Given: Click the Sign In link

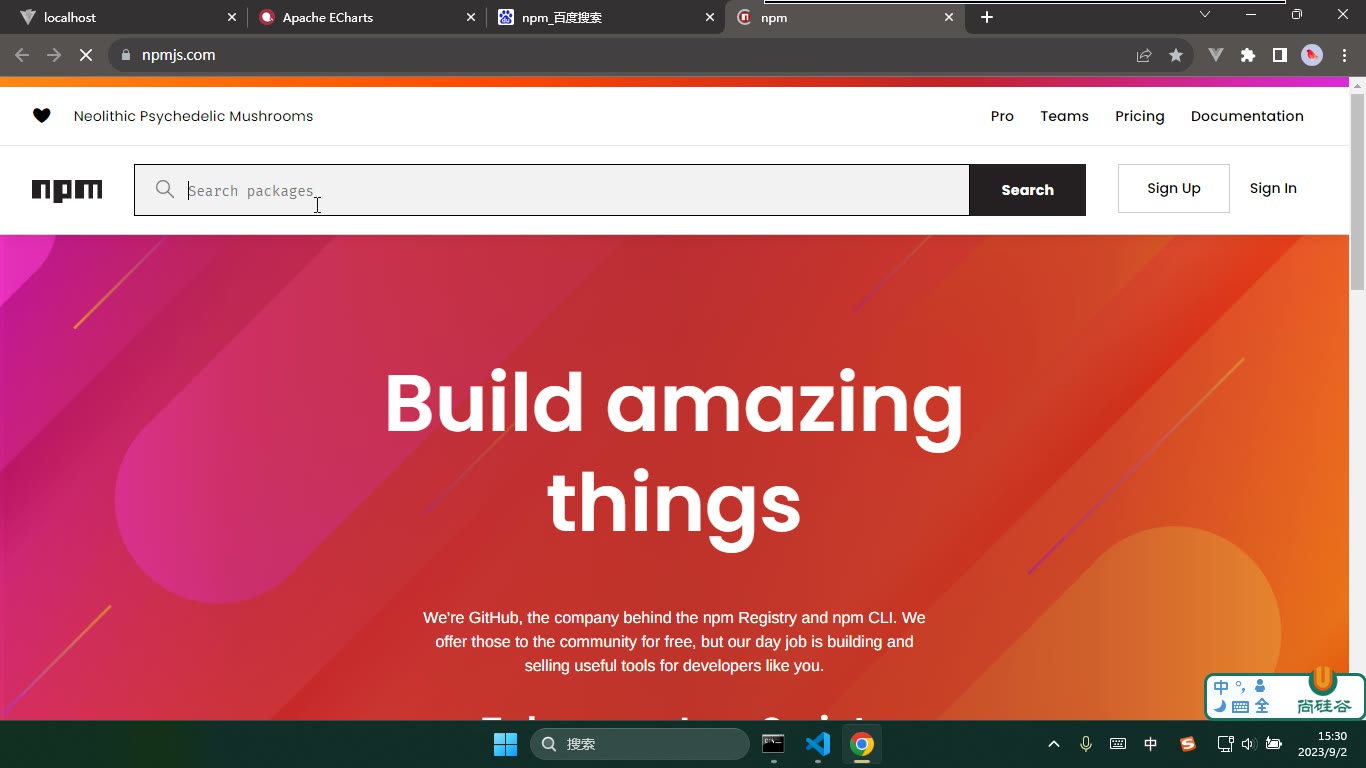Looking at the screenshot, I should [1273, 188].
